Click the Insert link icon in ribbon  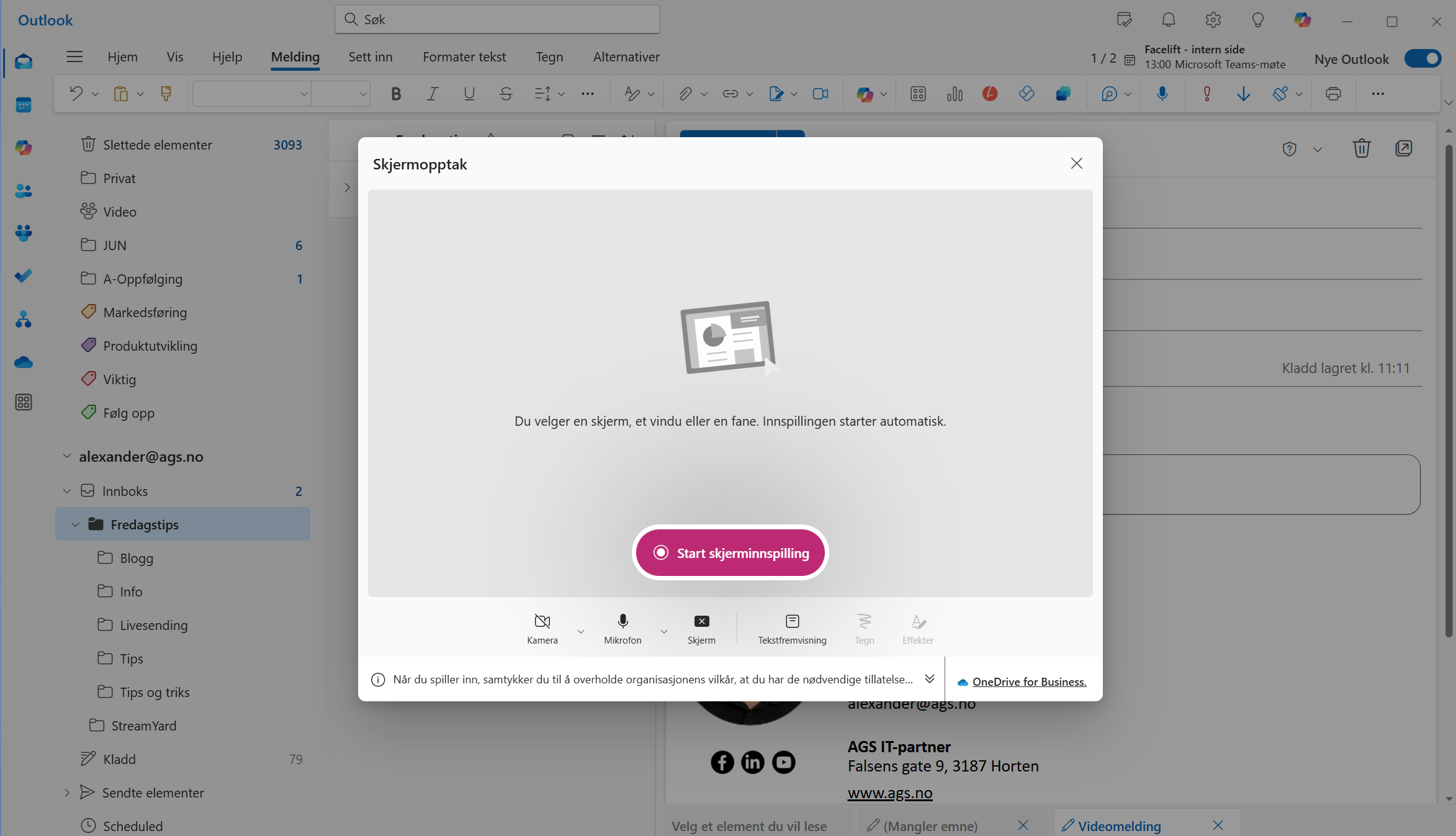[729, 93]
